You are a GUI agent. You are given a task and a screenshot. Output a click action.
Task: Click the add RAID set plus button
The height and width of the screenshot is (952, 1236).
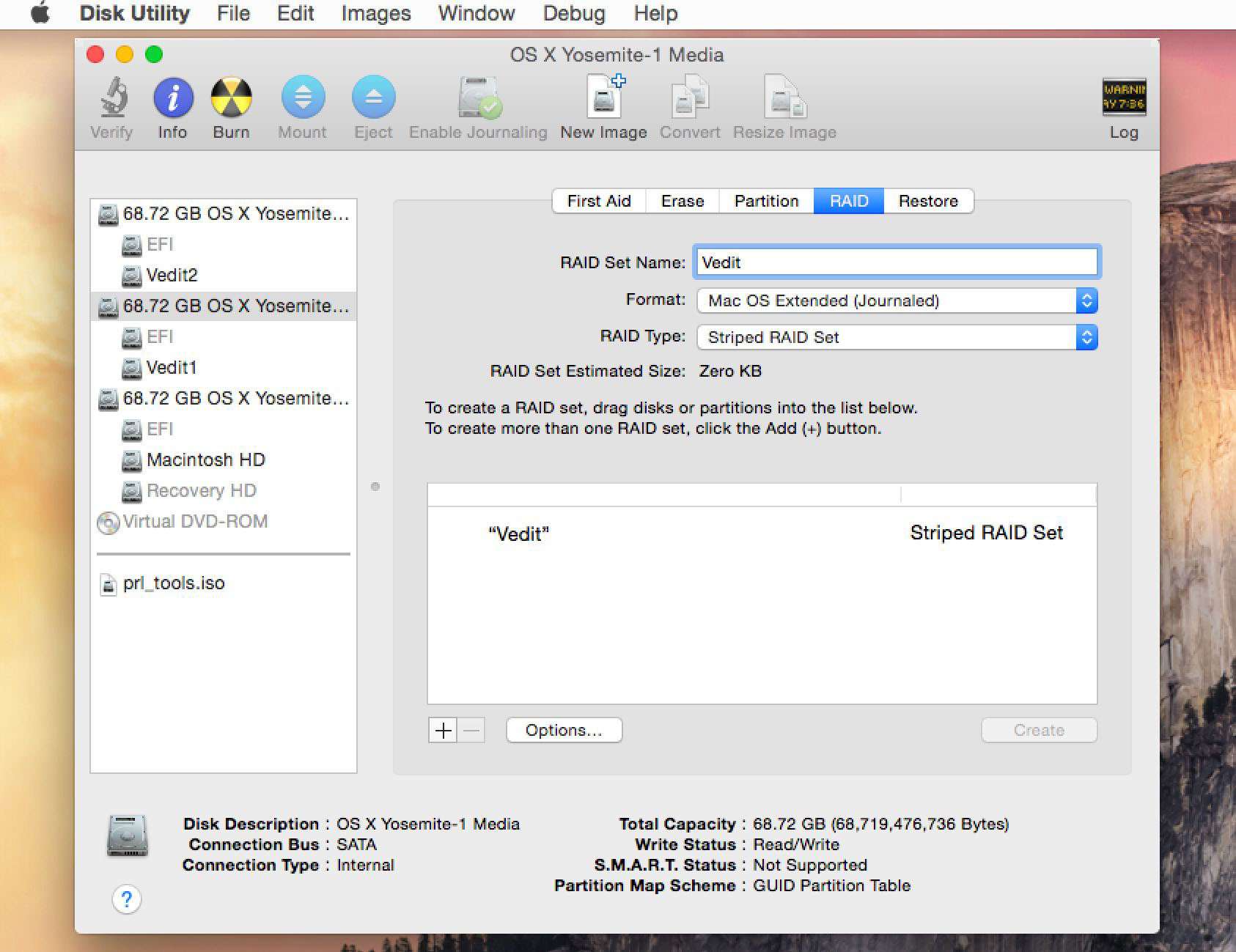click(x=443, y=730)
